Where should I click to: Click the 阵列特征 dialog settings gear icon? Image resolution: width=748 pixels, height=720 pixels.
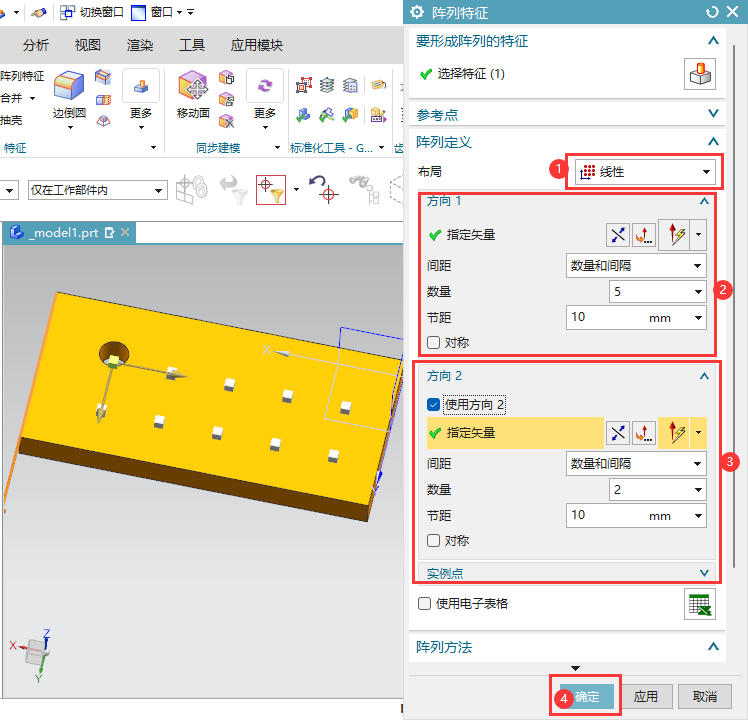[x=417, y=12]
